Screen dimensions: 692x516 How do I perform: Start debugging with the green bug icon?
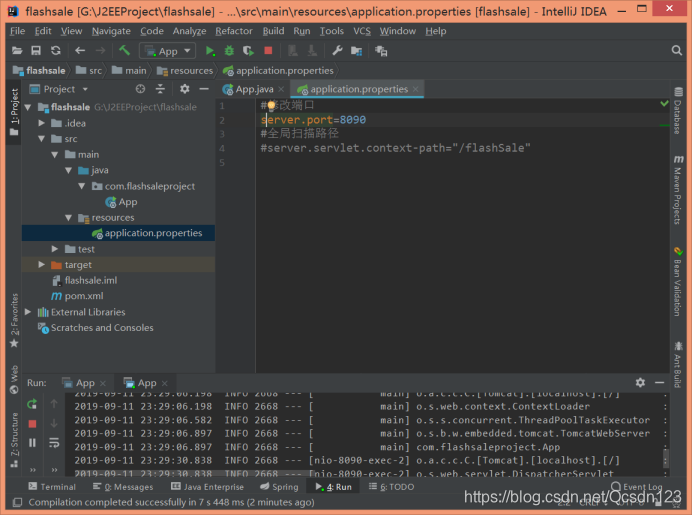(229, 51)
